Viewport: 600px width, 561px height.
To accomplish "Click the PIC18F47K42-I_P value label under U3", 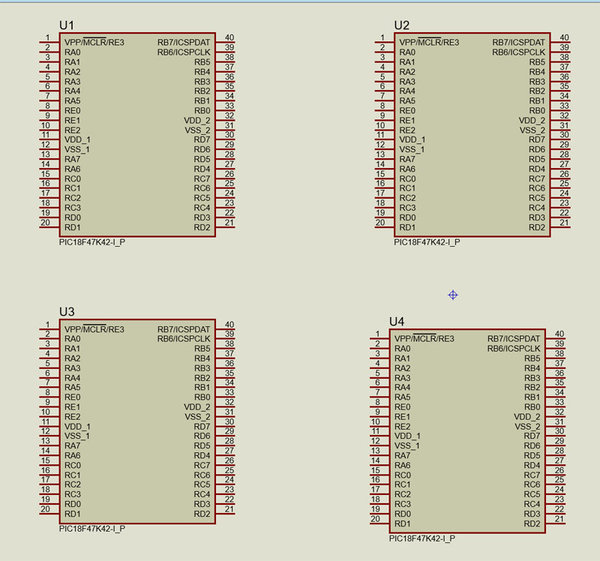I will [x=92, y=529].
